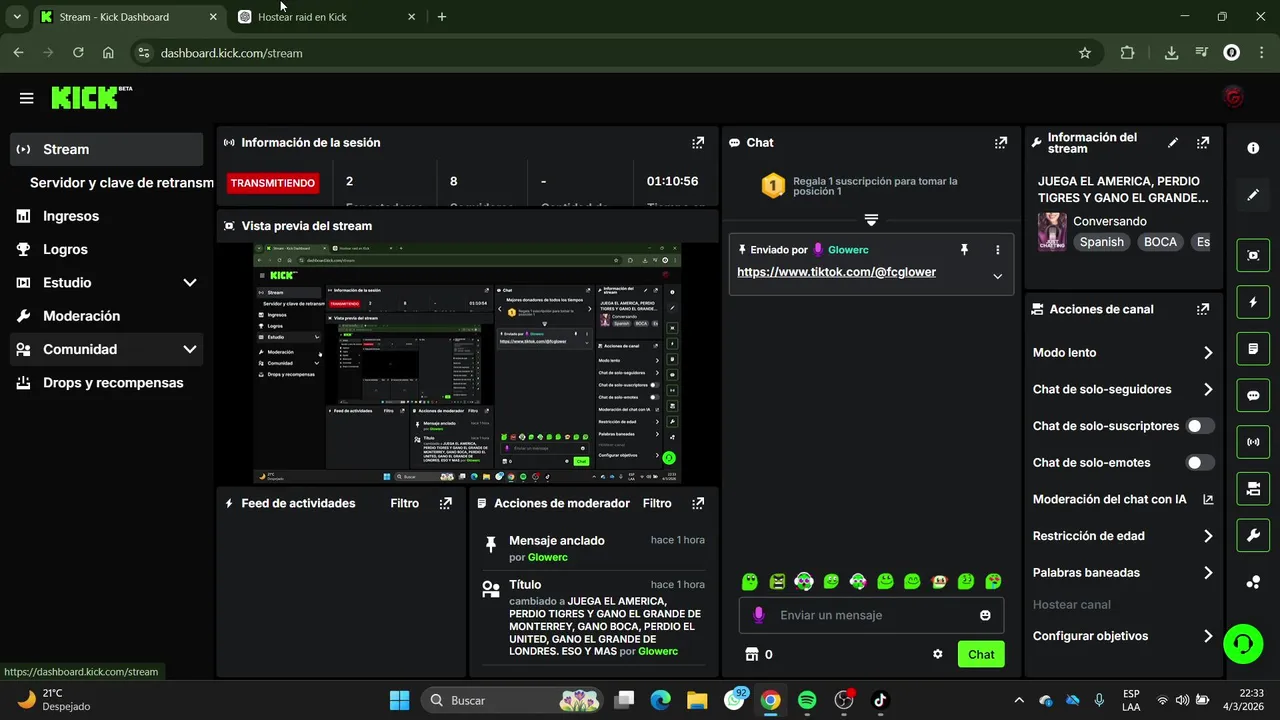The image size is (1280, 720).
Task: Open the green headset support button
Action: pyautogui.click(x=1243, y=643)
